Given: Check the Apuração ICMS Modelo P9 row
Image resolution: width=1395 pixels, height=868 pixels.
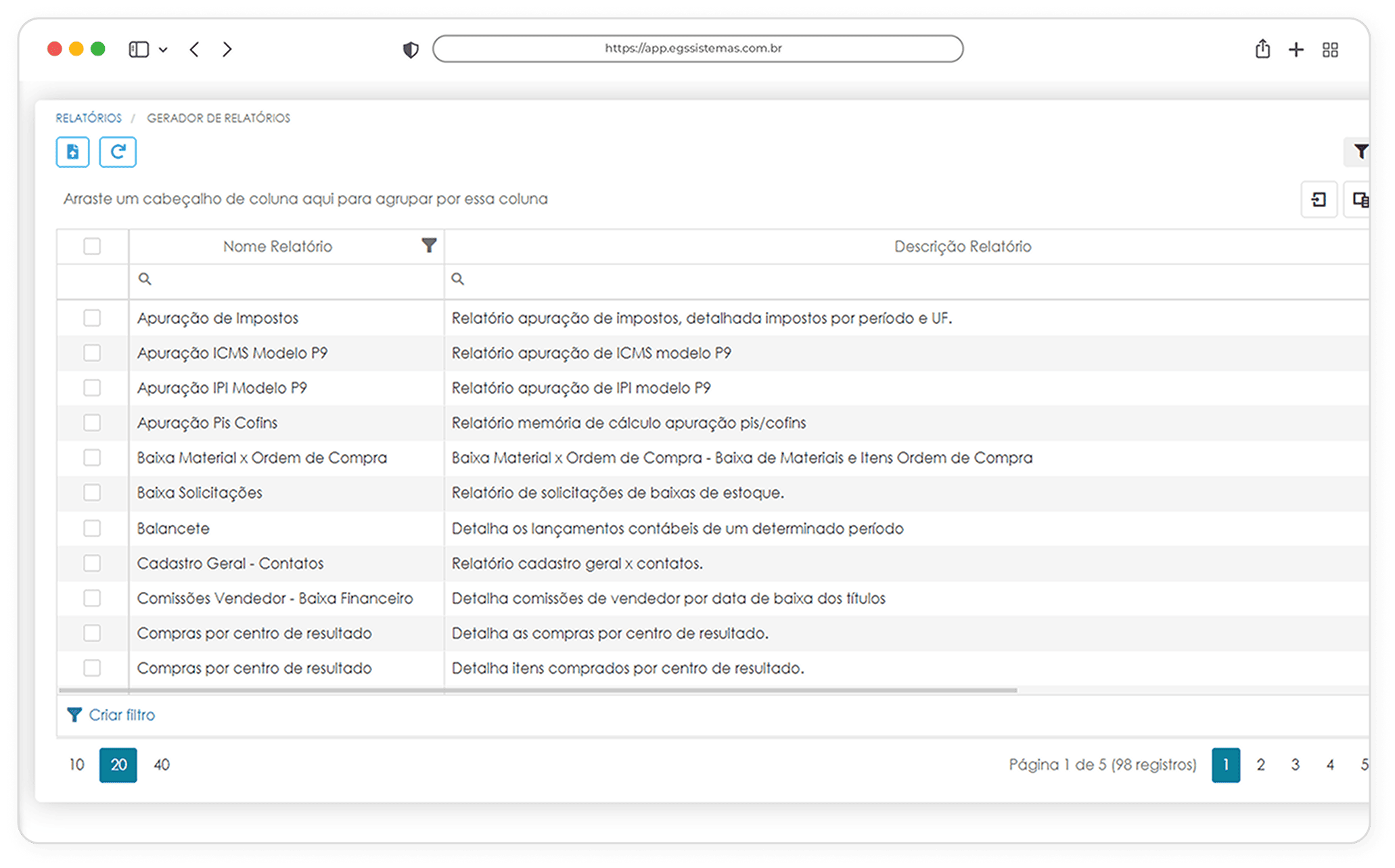Looking at the screenshot, I should [92, 353].
